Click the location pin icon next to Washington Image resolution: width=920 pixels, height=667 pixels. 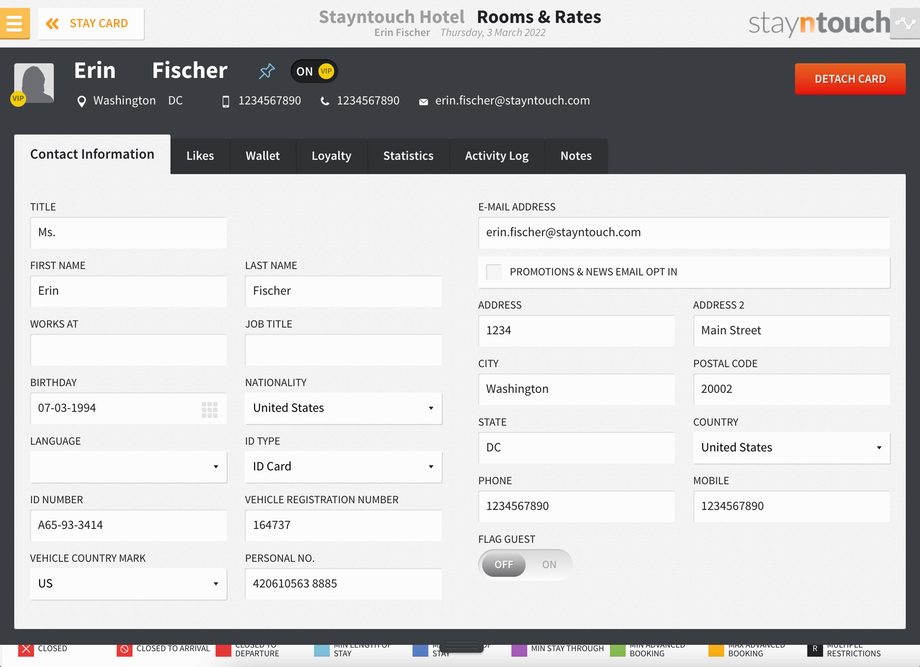82,101
